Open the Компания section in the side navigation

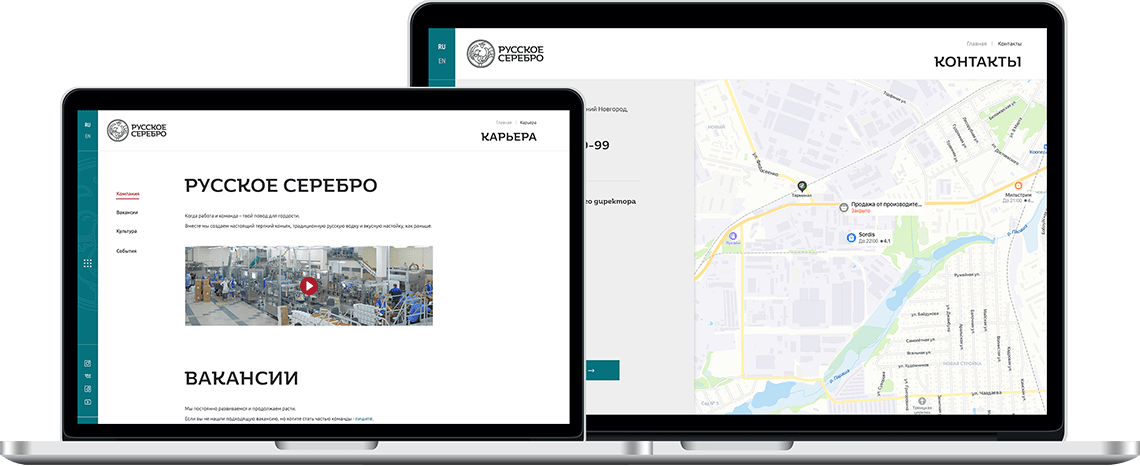point(127,194)
